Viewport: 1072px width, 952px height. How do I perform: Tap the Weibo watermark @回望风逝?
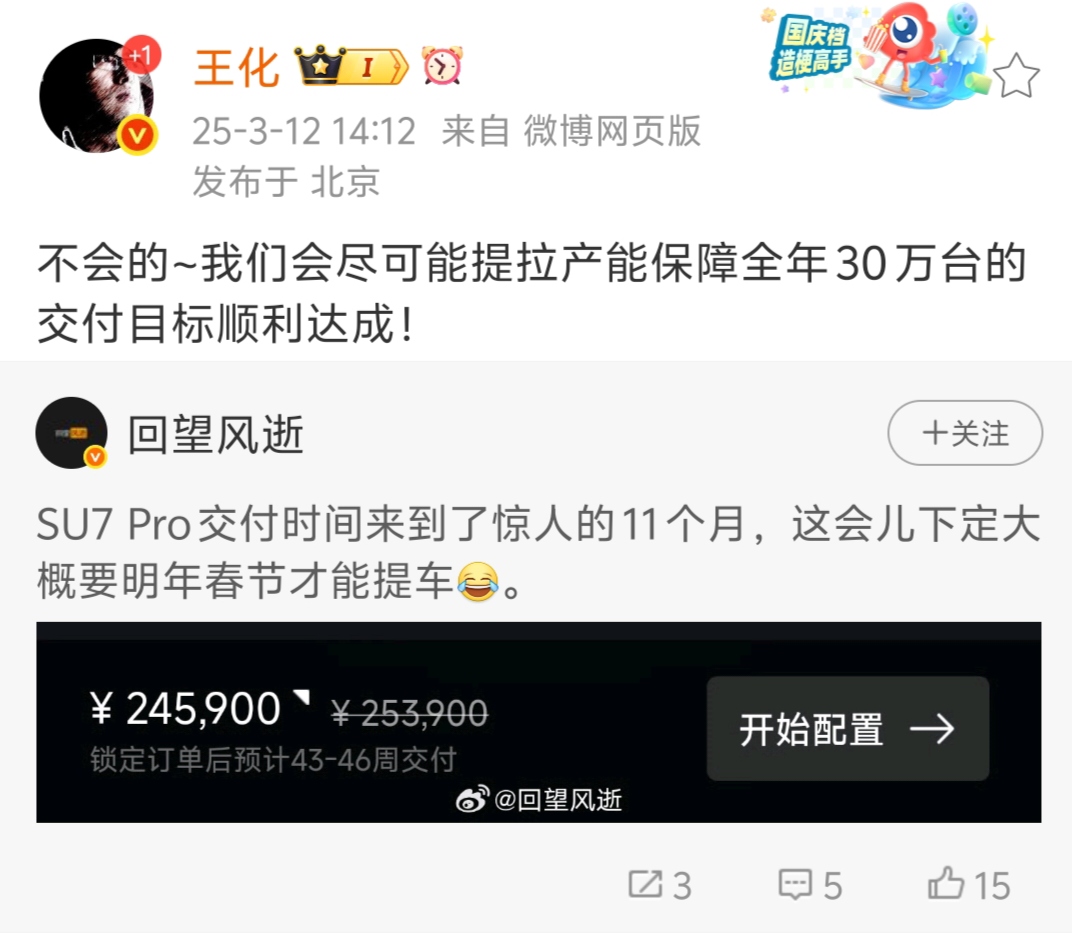[x=539, y=799]
